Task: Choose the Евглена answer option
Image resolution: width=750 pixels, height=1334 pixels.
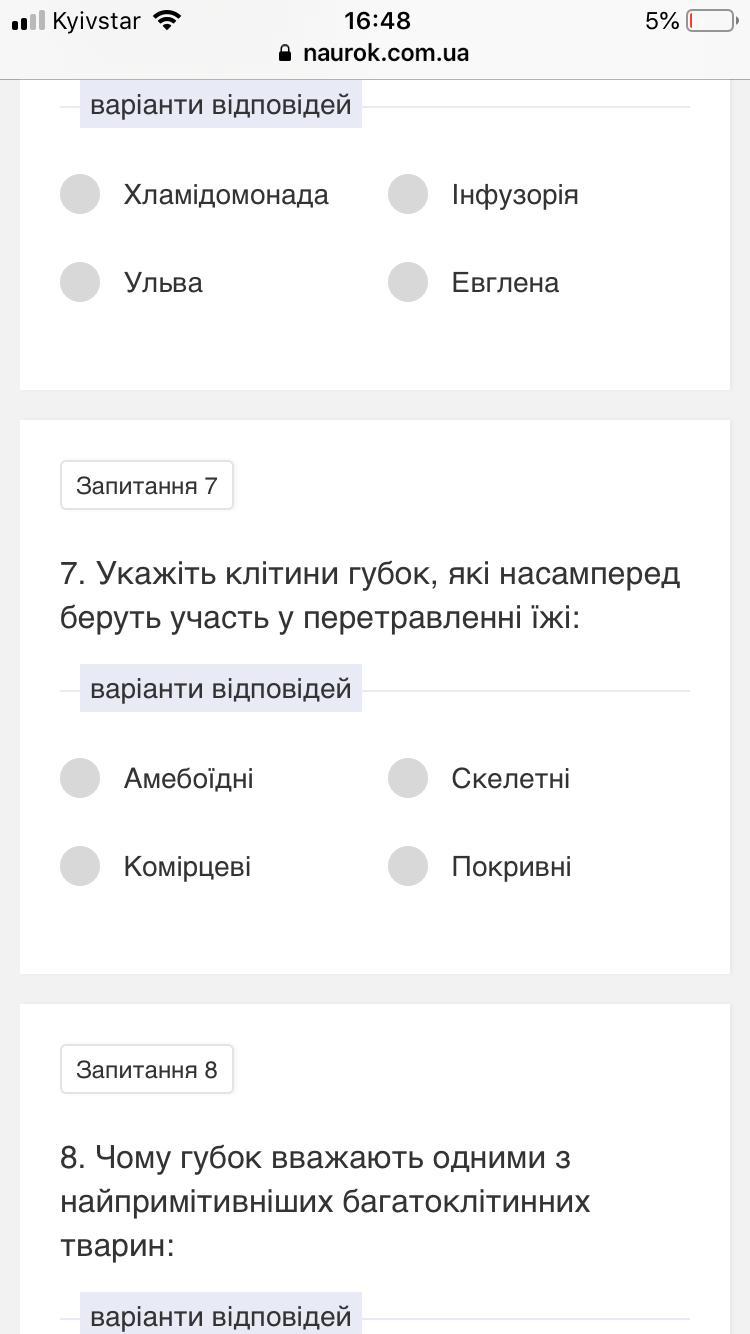Action: (x=408, y=282)
